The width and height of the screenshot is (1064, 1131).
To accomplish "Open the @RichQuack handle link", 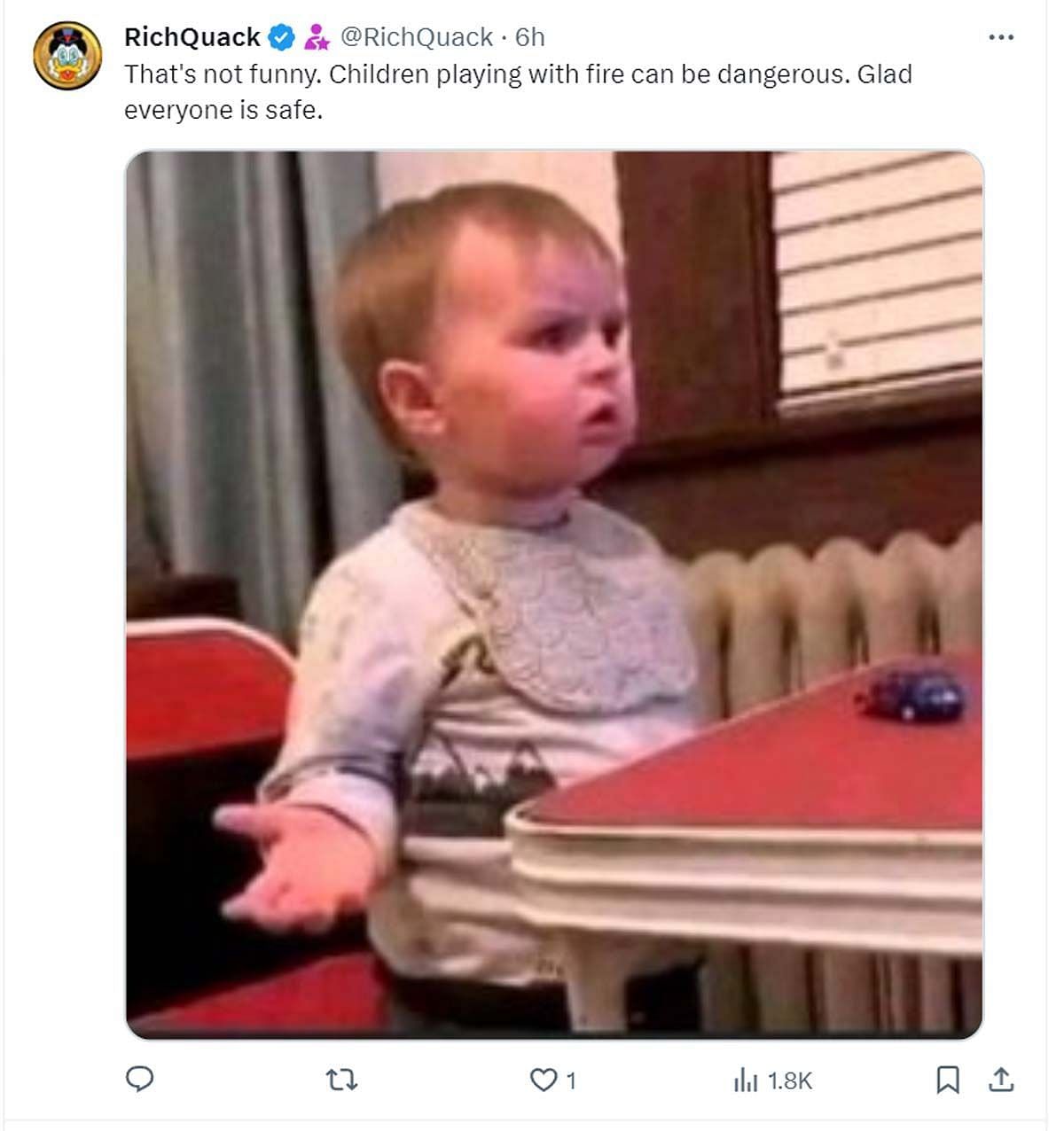I will [x=417, y=37].
